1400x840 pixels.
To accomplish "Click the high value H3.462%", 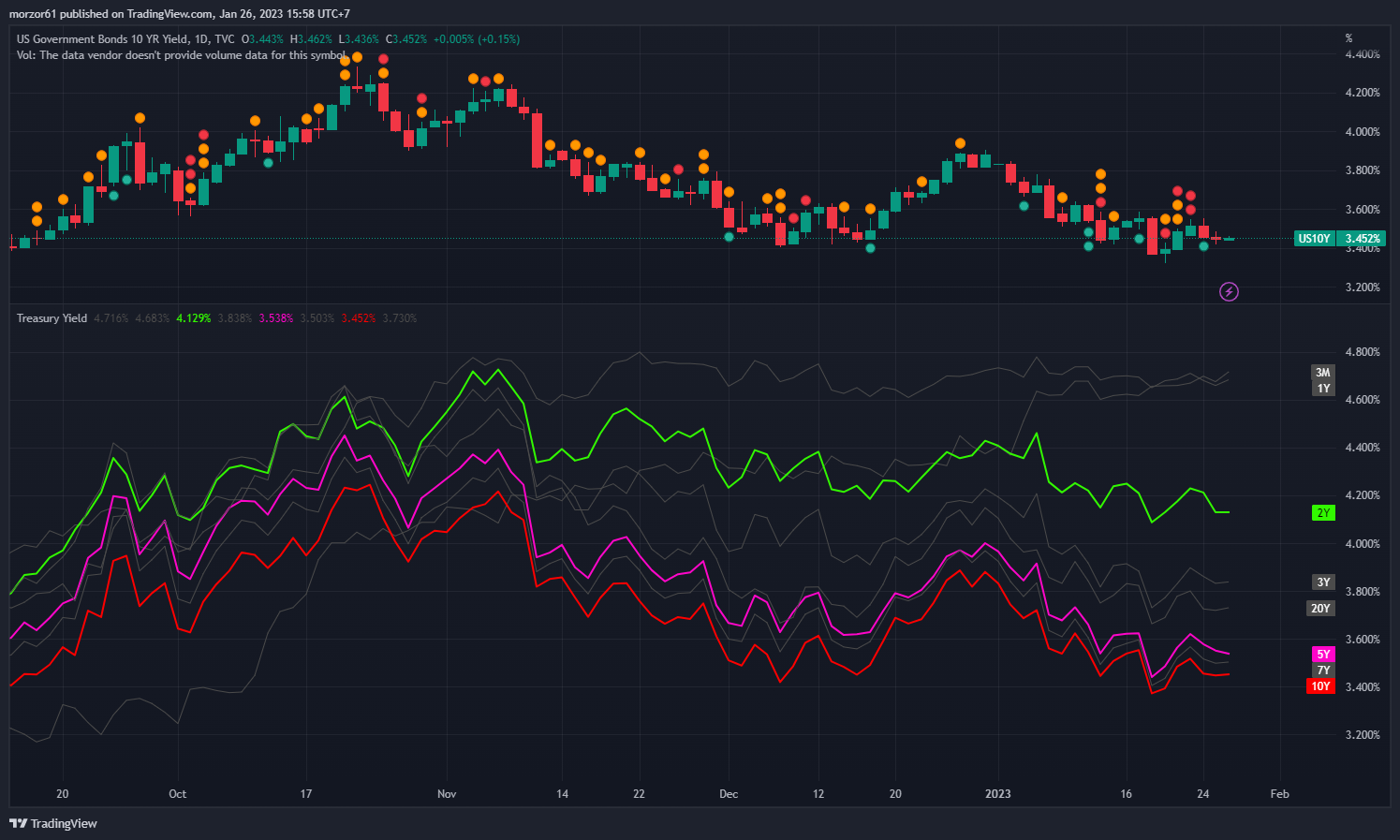I will [311, 39].
